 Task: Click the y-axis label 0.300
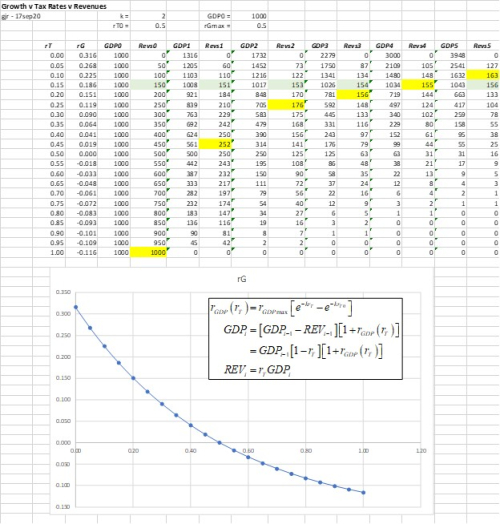pyautogui.click(x=63, y=313)
